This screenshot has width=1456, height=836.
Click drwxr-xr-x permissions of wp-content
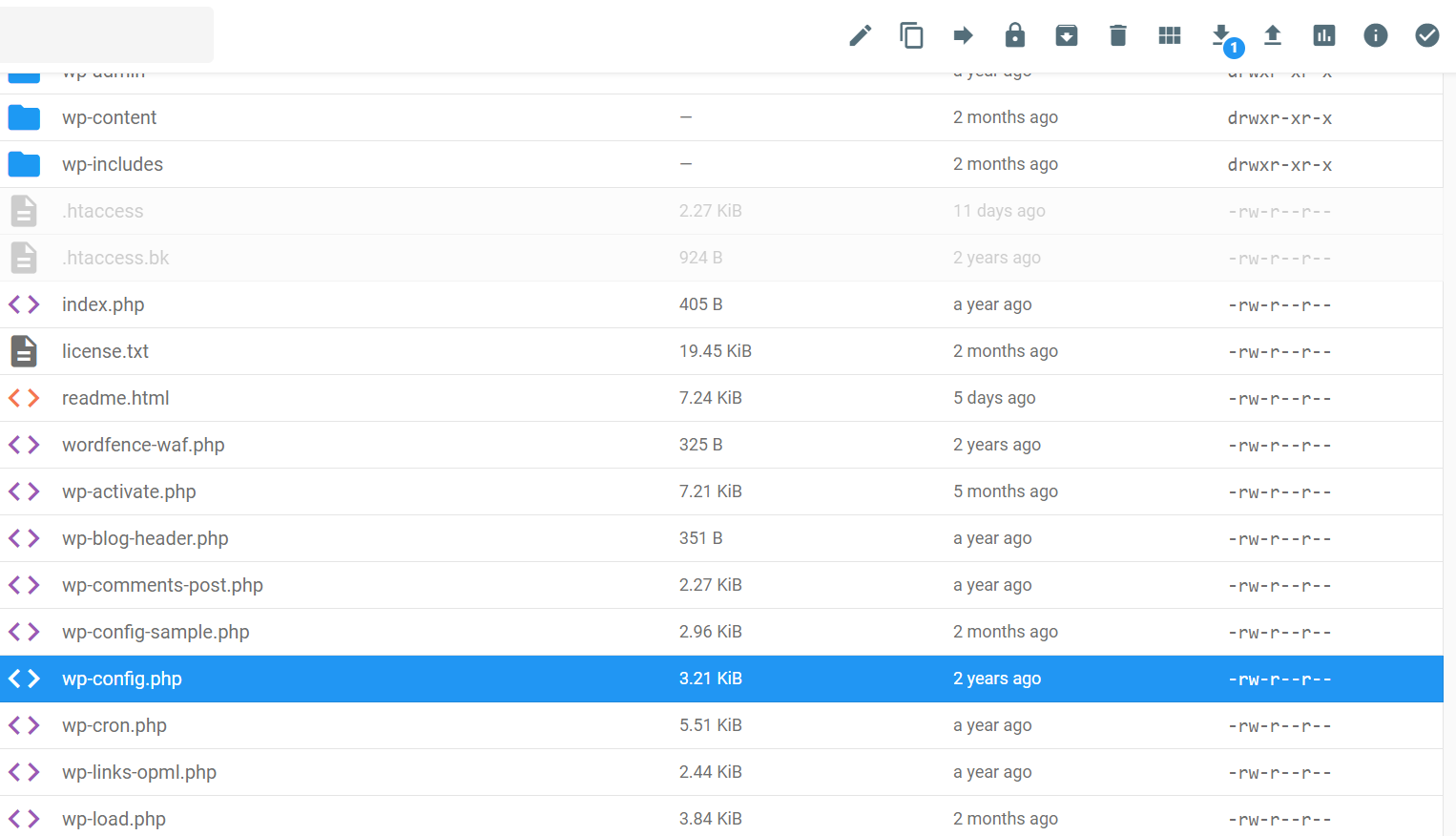click(x=1279, y=118)
